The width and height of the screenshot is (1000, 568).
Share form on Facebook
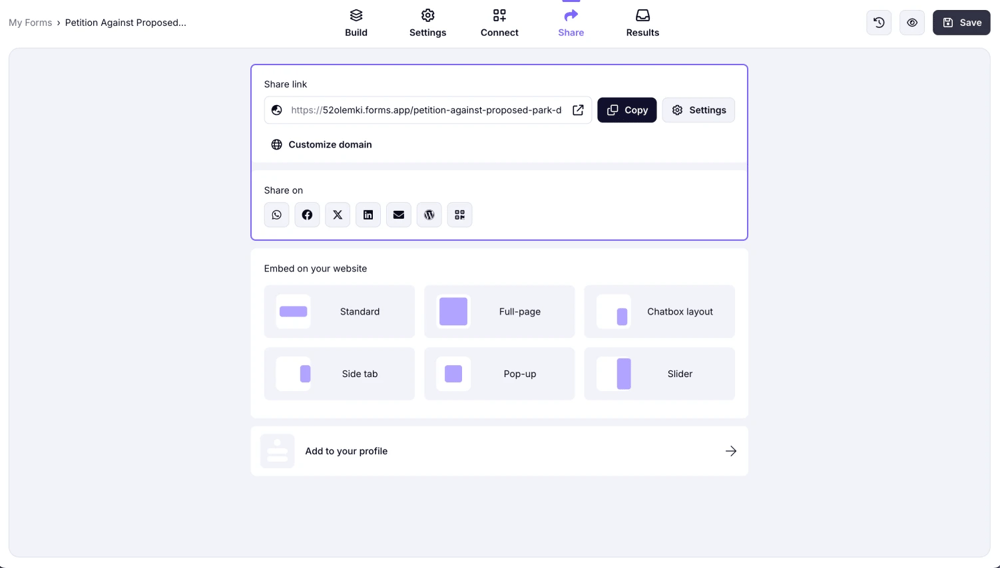pos(307,215)
